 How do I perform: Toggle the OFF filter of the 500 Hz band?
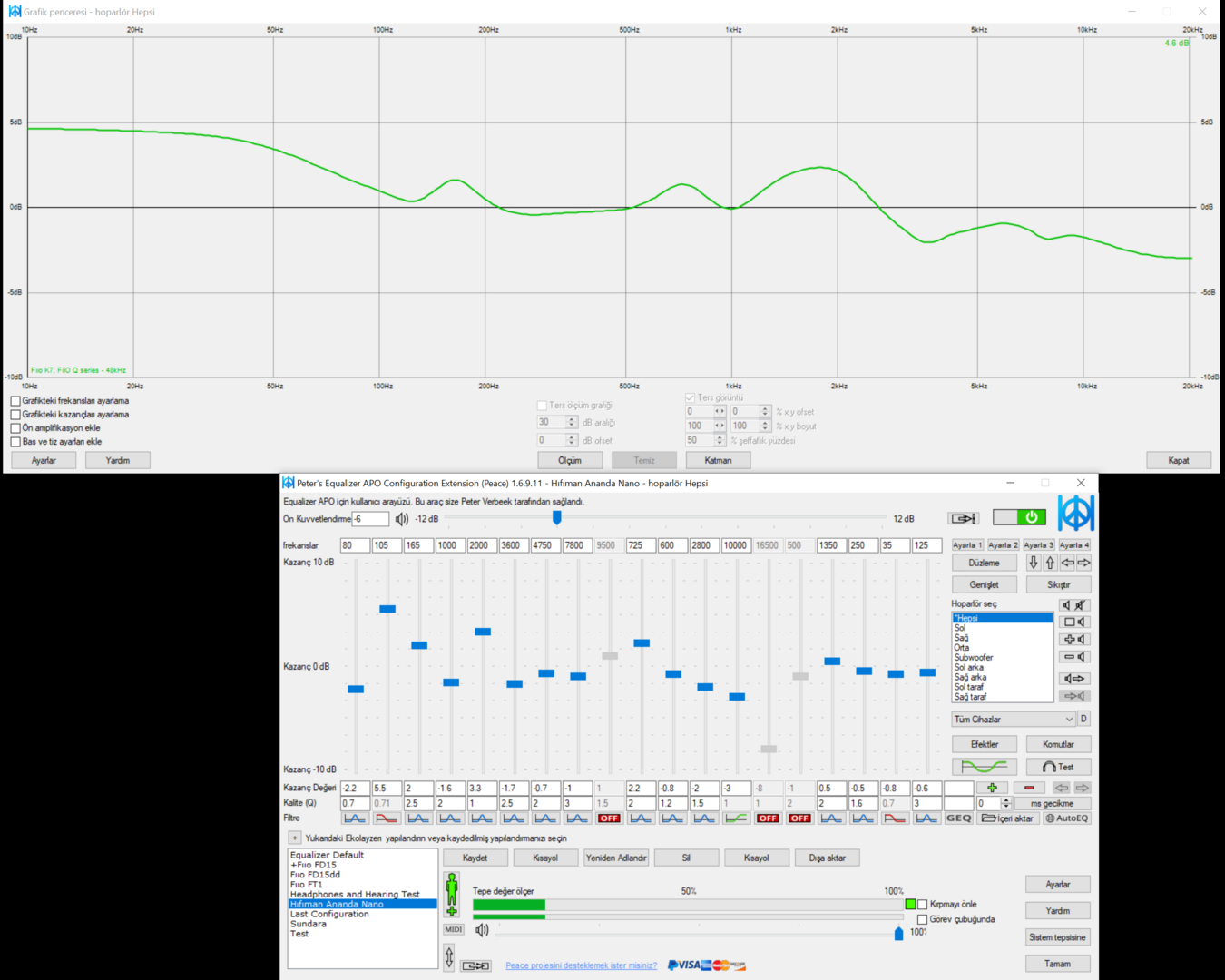coord(799,818)
